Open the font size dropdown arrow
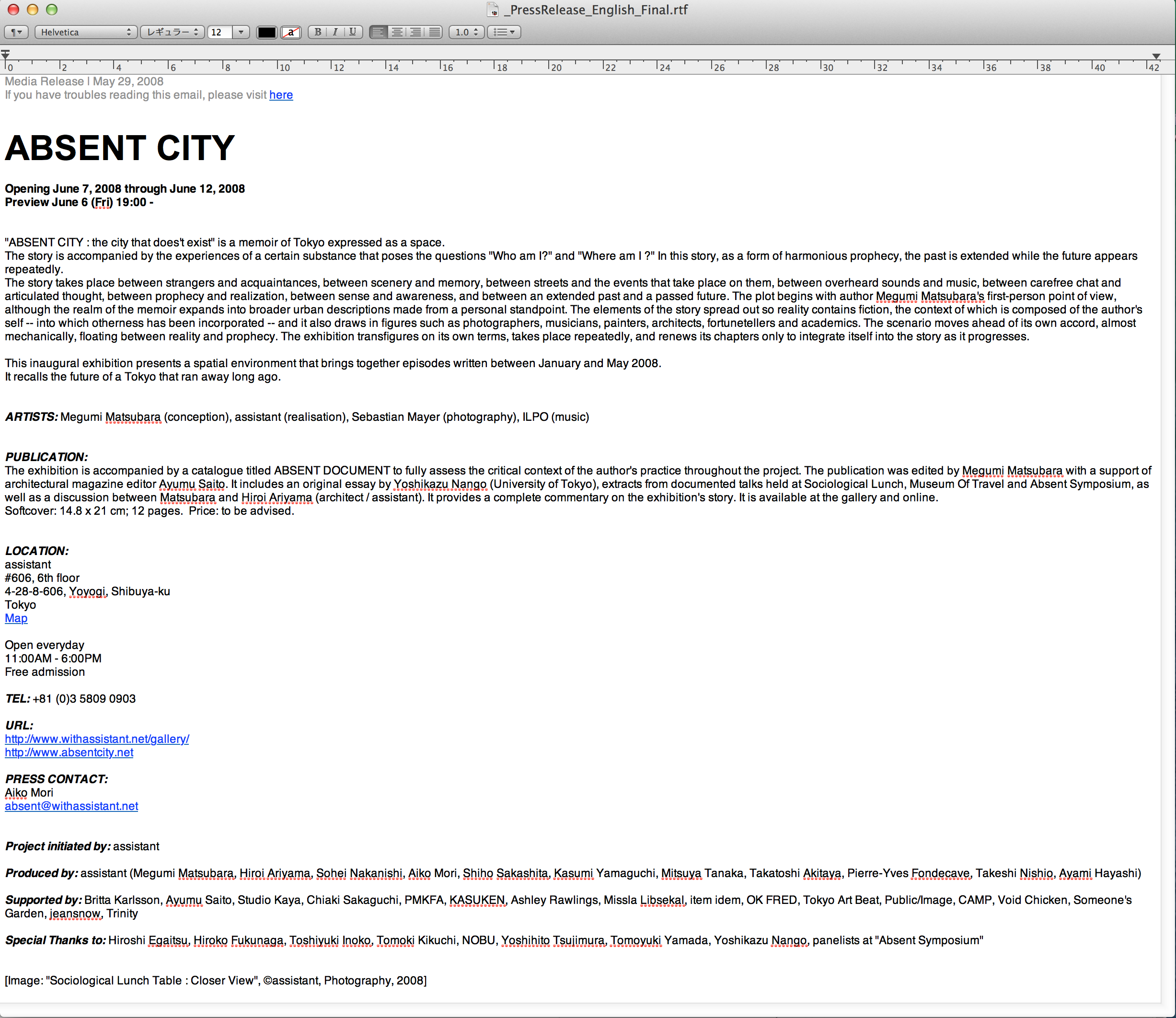The height and width of the screenshot is (1018, 1176). click(x=241, y=33)
